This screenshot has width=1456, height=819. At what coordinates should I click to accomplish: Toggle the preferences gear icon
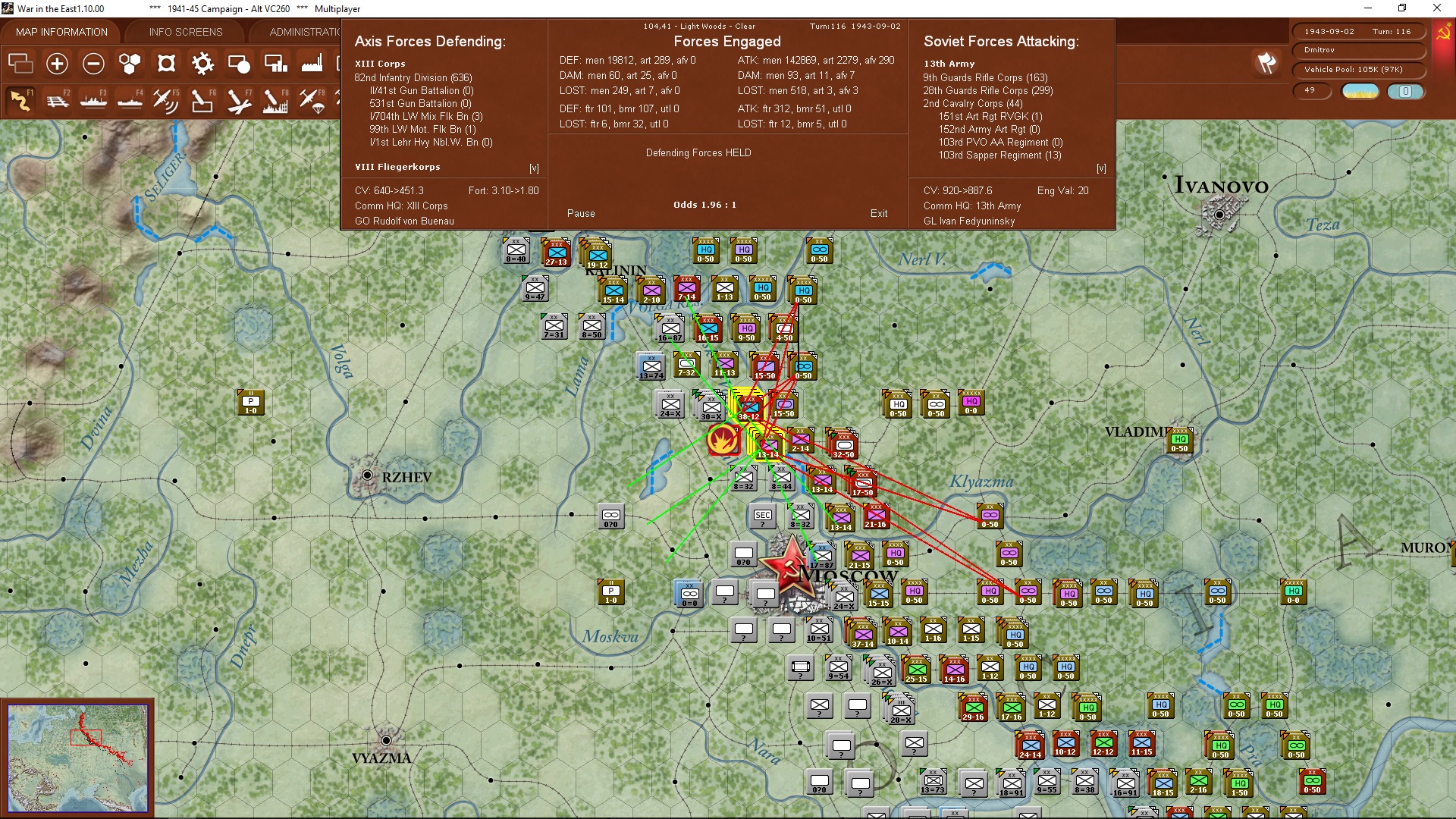tap(202, 64)
